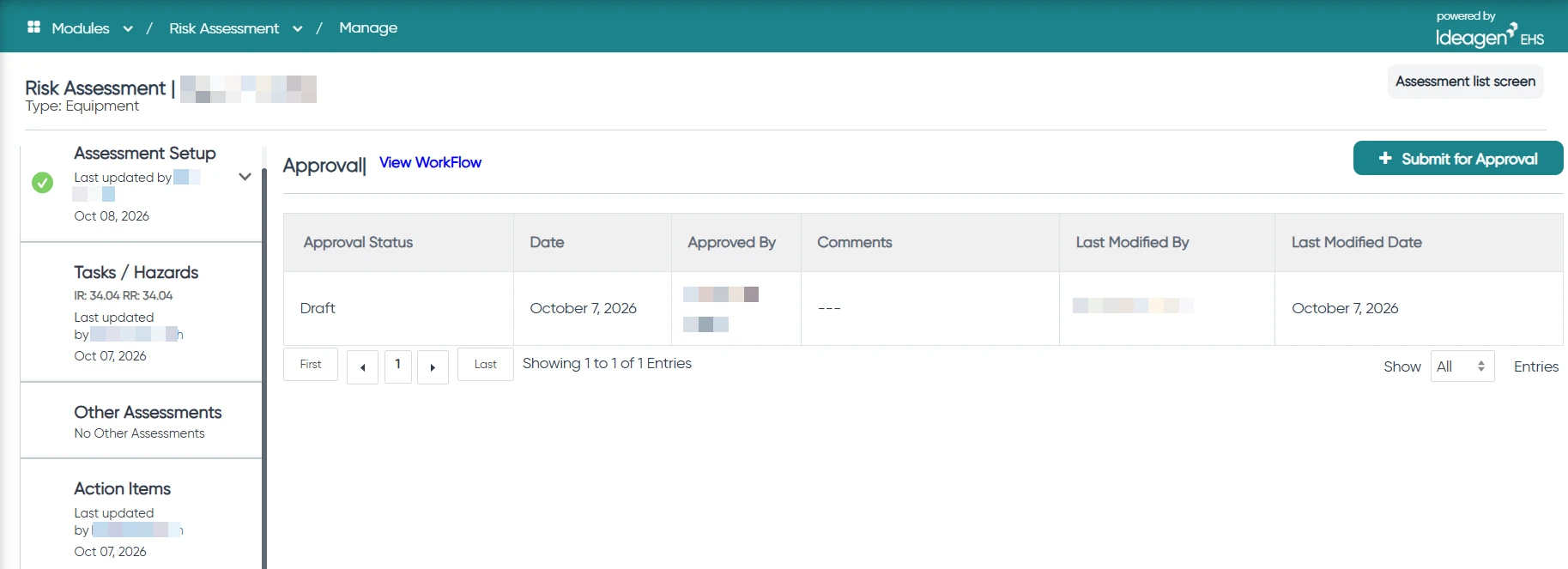The width and height of the screenshot is (1568, 569).
Task: Sort by Last Modified By column header
Action: (1167, 243)
